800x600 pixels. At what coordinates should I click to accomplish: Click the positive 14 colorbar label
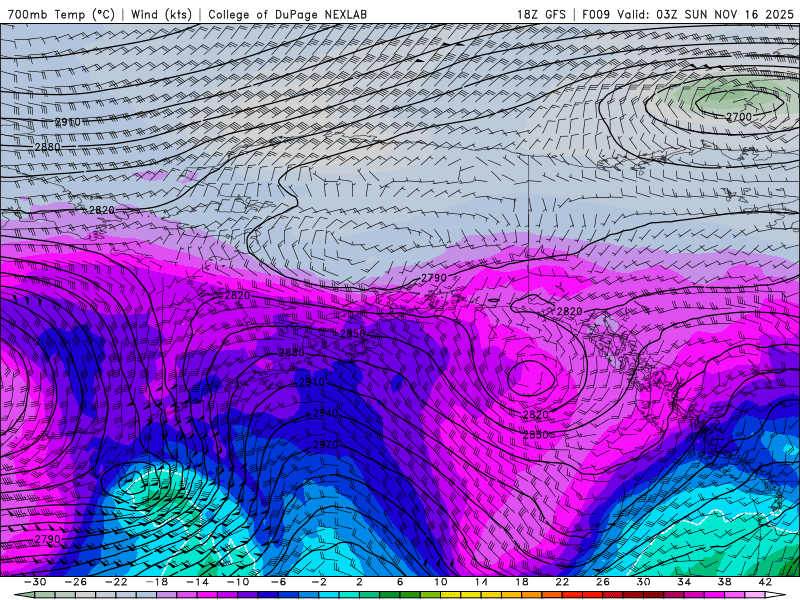click(481, 582)
